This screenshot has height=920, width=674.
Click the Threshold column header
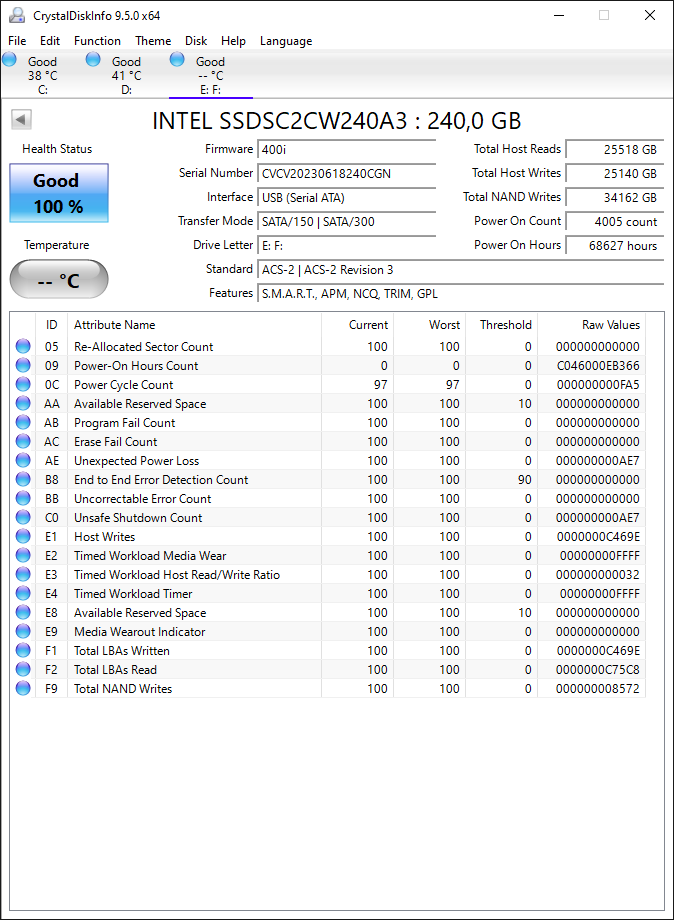coord(502,324)
